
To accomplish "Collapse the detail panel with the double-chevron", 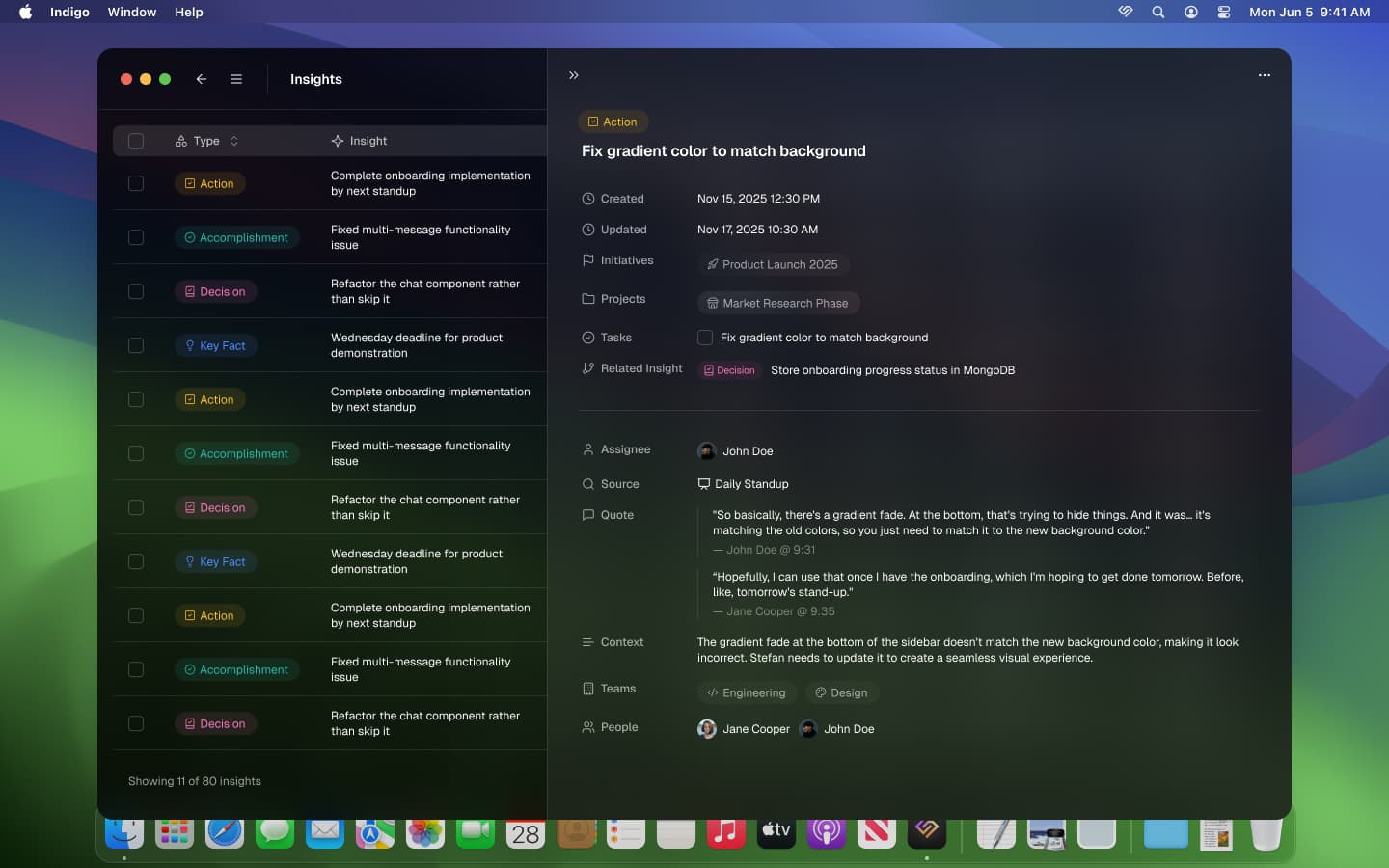I will pos(574,74).
